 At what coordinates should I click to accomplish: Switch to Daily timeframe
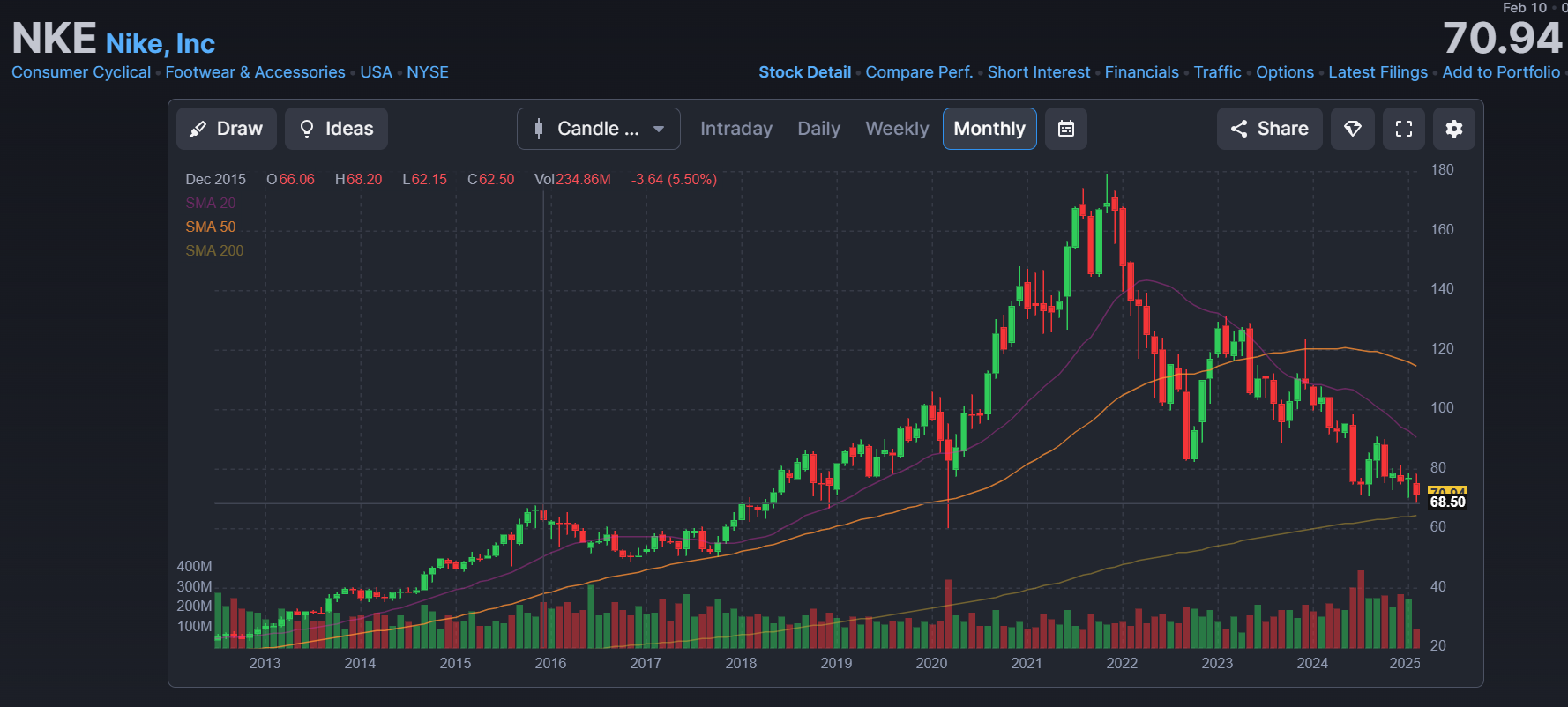819,129
